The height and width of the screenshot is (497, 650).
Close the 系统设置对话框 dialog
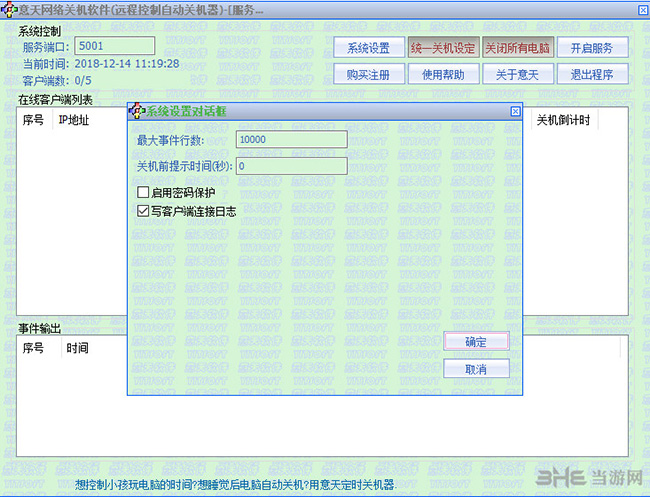[x=515, y=111]
